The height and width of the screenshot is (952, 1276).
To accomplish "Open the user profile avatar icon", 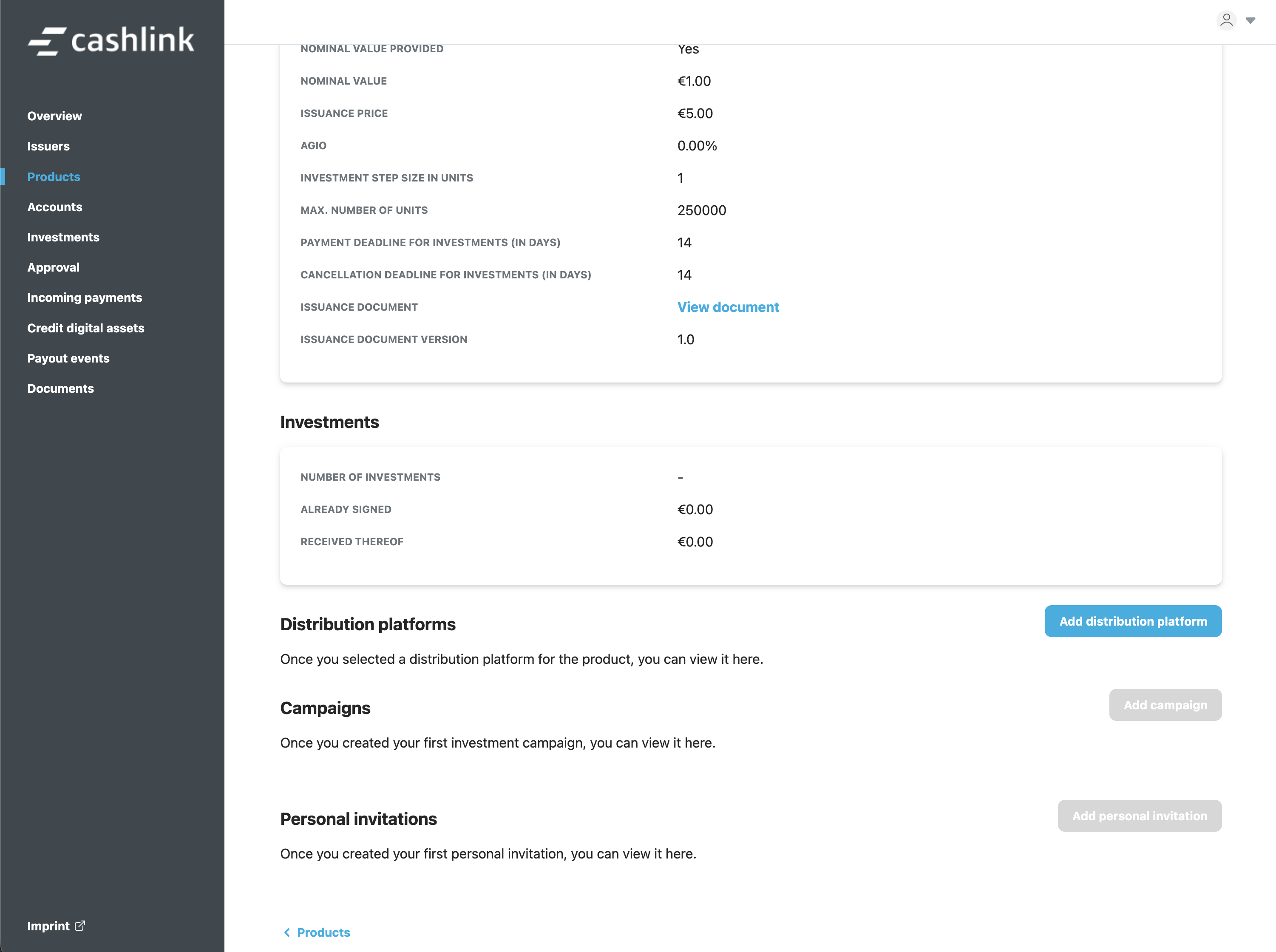I will [1226, 20].
